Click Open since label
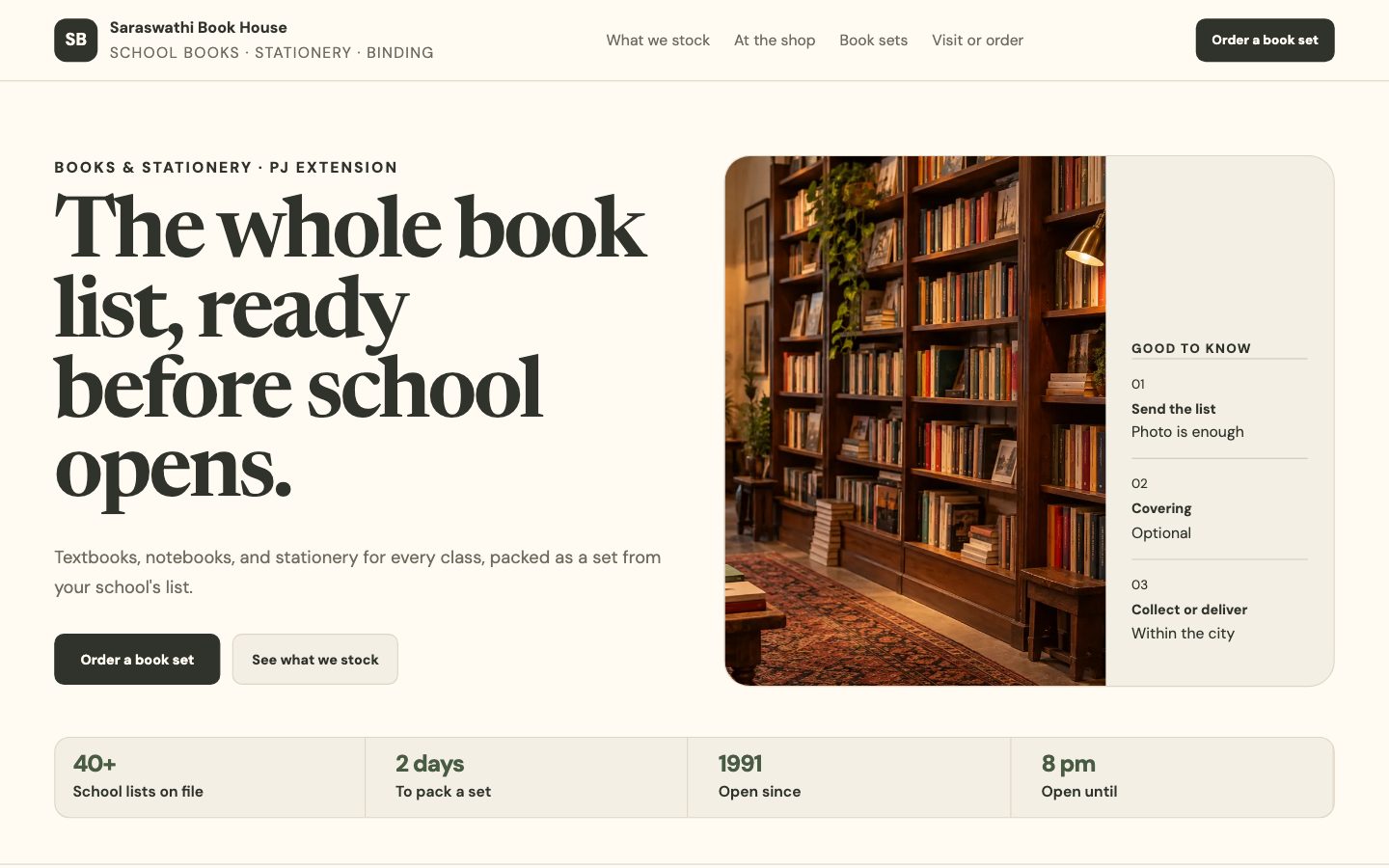 coord(759,791)
